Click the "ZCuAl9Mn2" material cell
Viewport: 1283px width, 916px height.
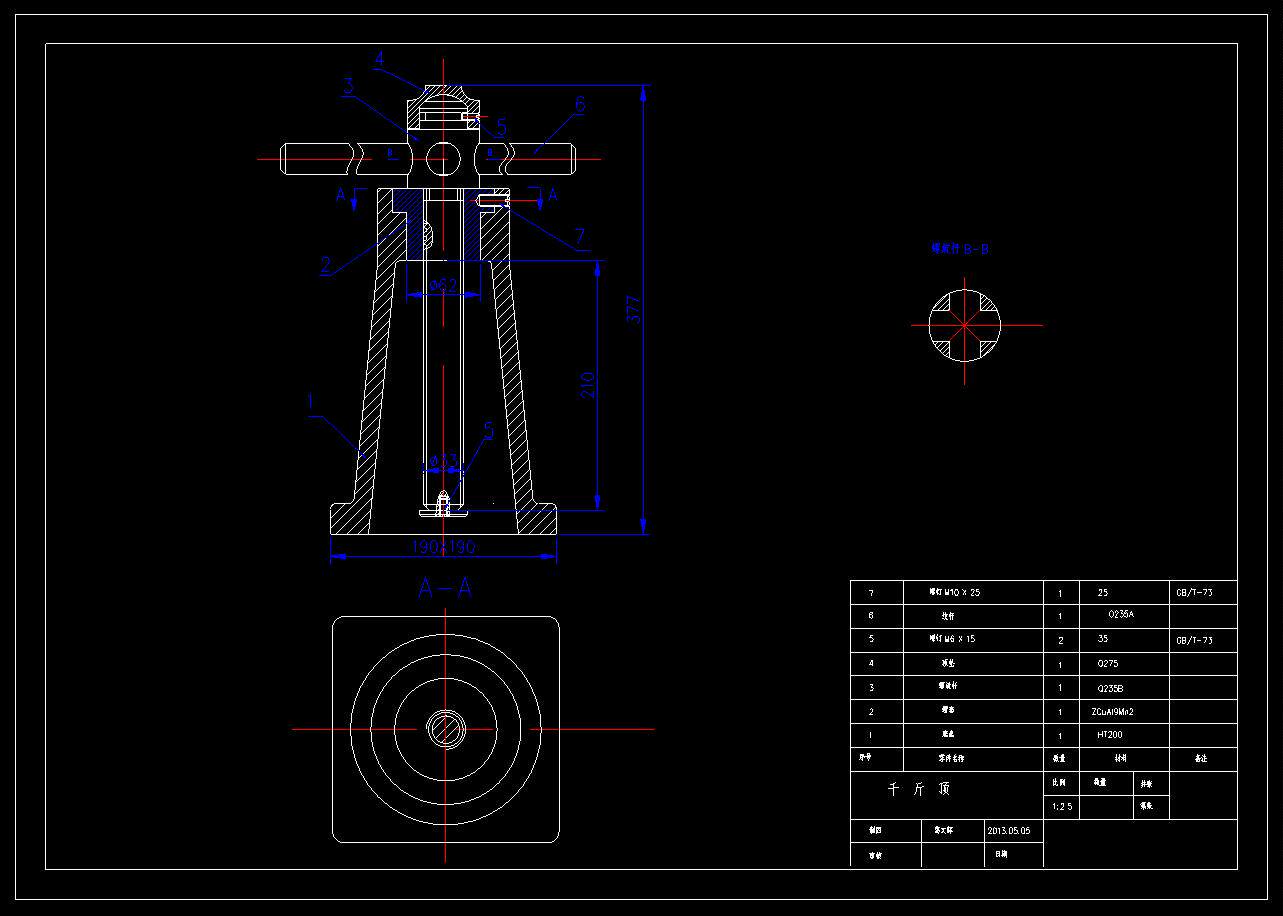tap(1114, 712)
